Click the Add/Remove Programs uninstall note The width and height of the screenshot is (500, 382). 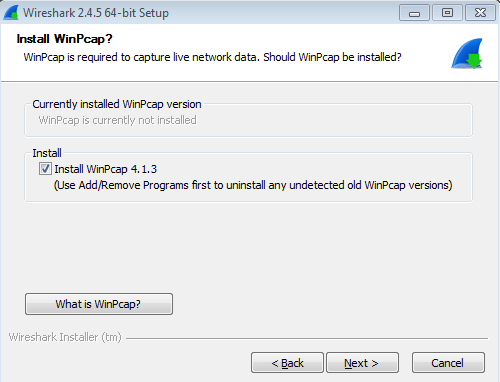tap(253, 185)
